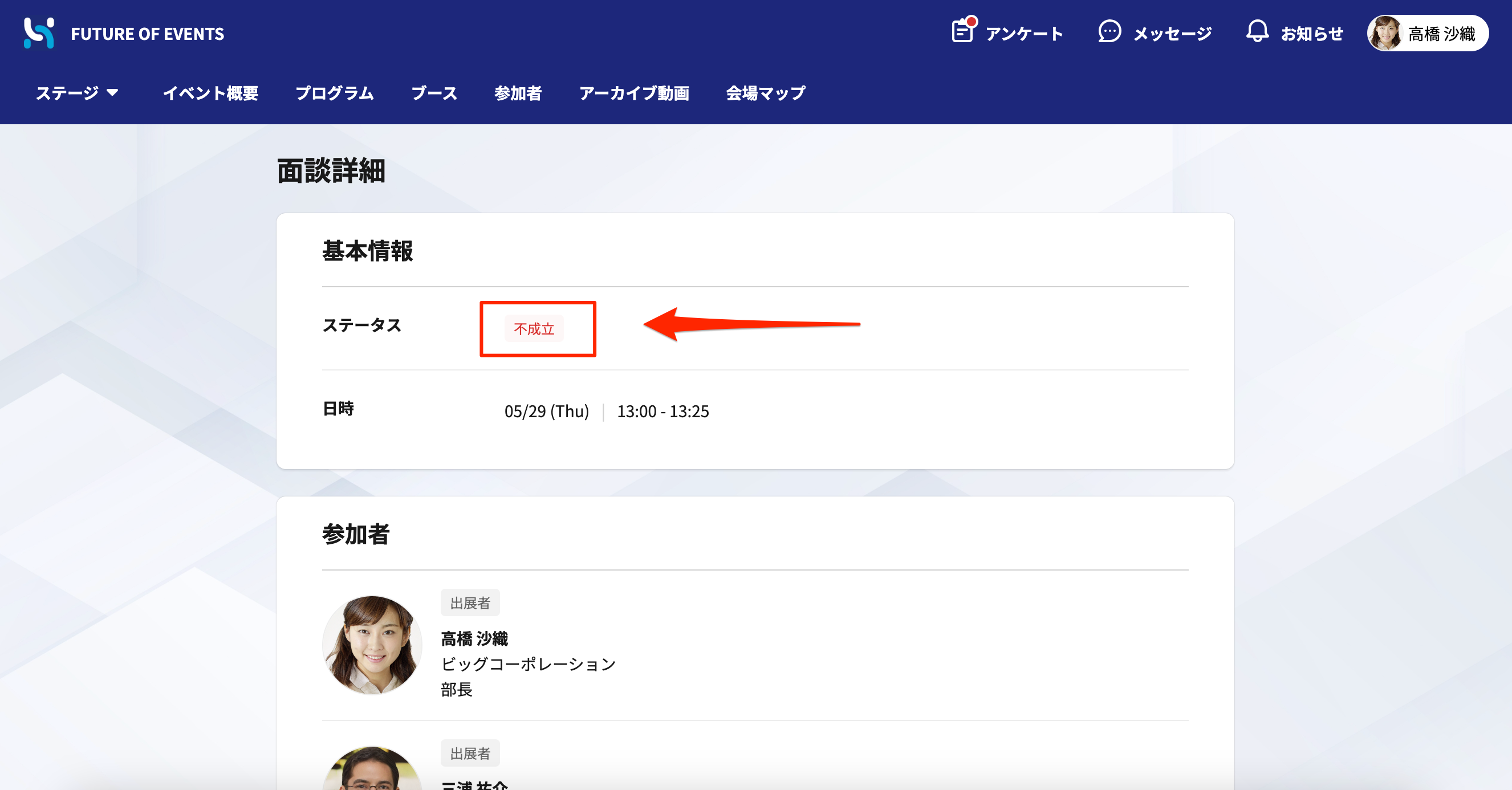Open 会場マップ page
Screen dimensions: 1512x790
[x=765, y=93]
